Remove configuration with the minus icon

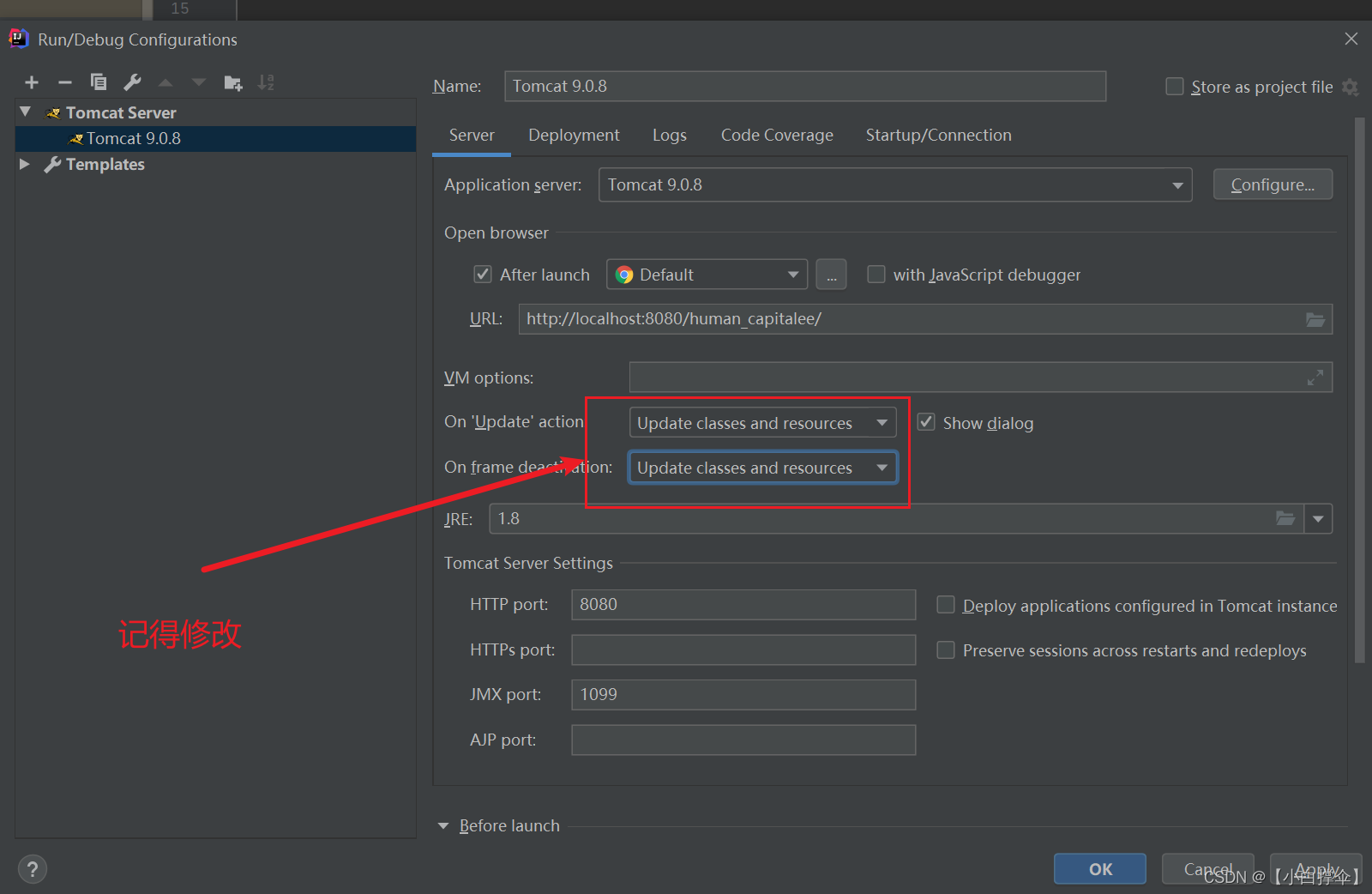[x=65, y=82]
